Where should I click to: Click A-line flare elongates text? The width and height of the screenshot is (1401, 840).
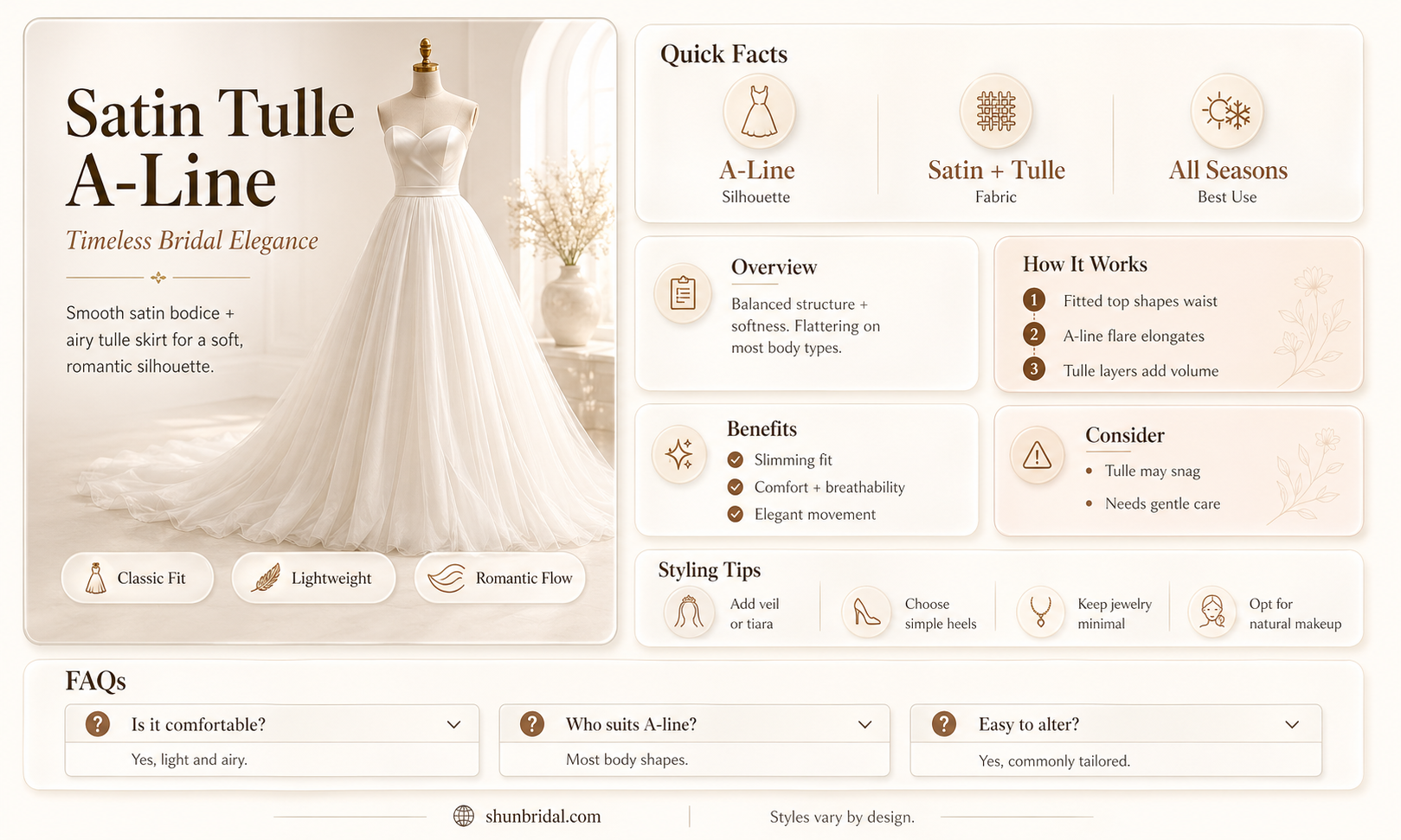pos(1134,336)
